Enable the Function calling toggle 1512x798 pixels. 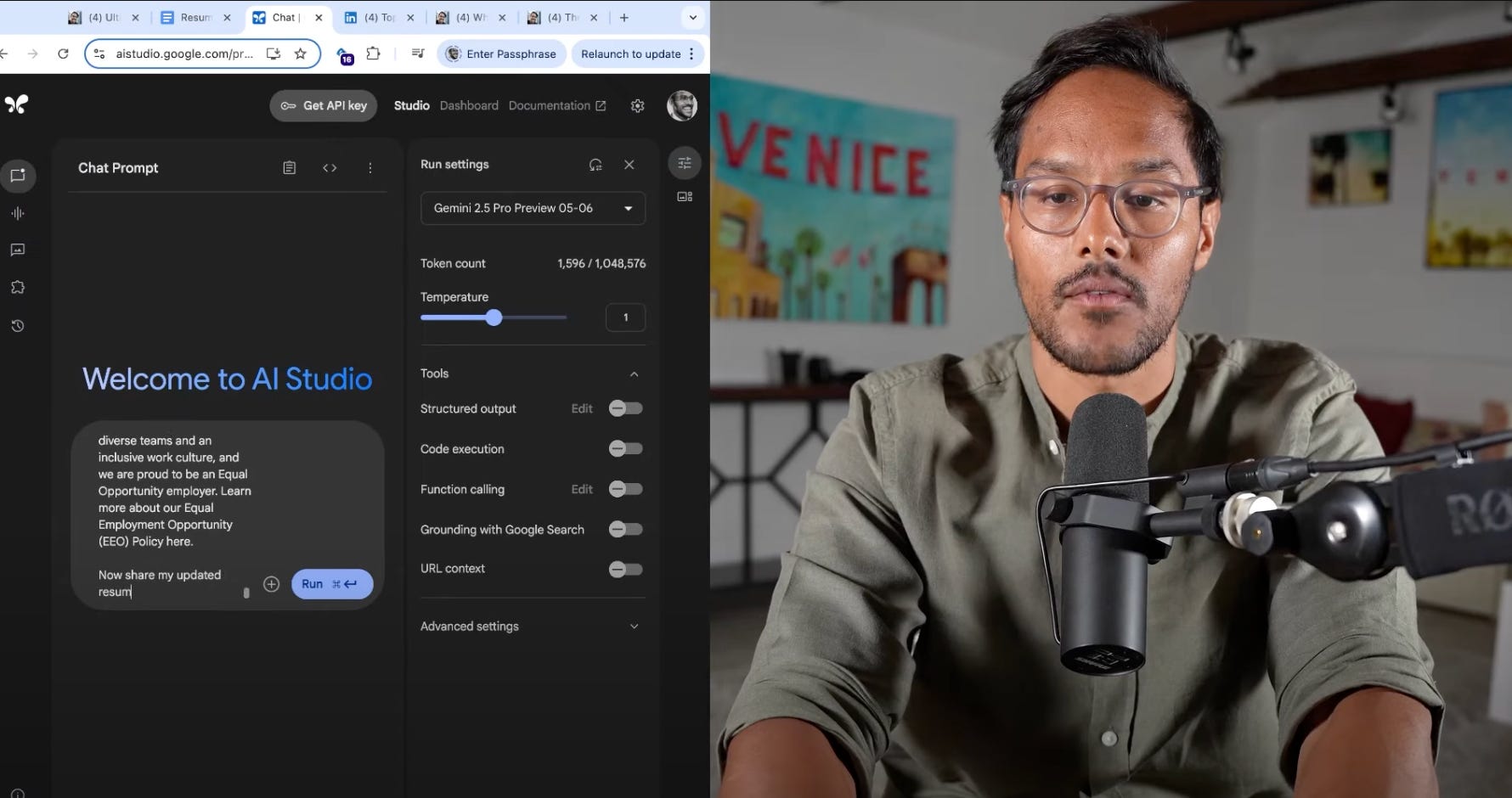626,489
